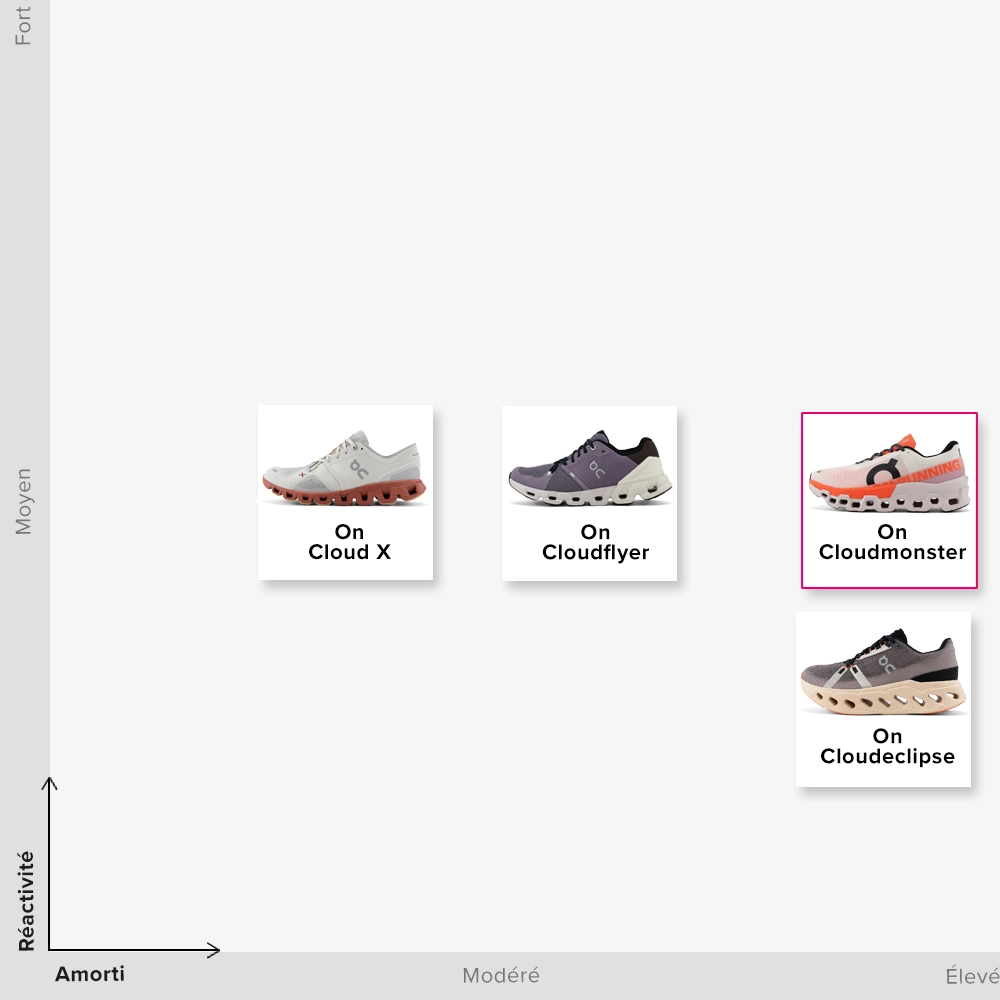Image resolution: width=1000 pixels, height=1000 pixels.
Task: Click the red-brown sole of the Cloud X
Action: 345,493
